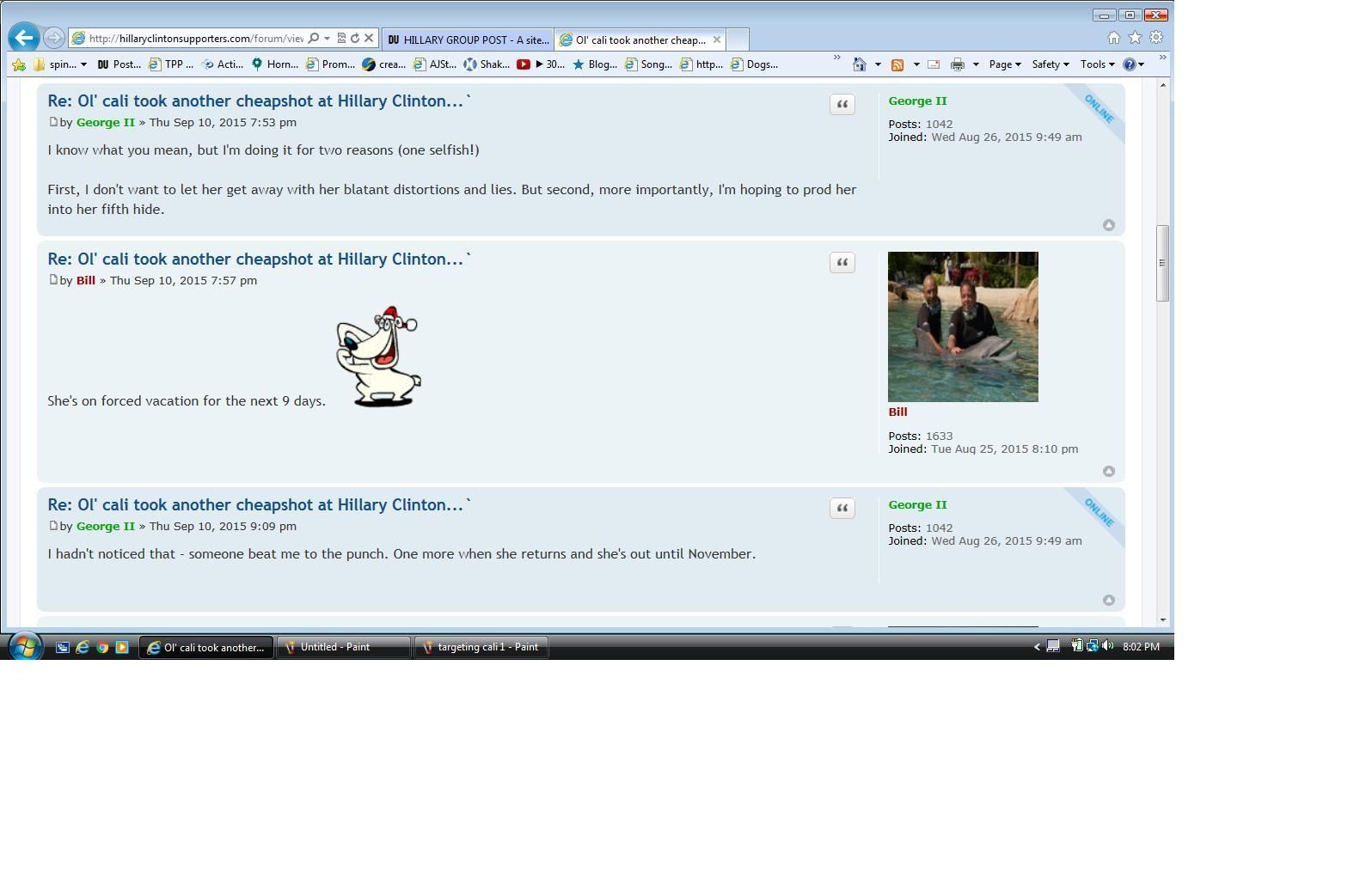This screenshot has height=885, width=1372.
Task: Expand the Page dropdown menu
Action: coord(1004,64)
